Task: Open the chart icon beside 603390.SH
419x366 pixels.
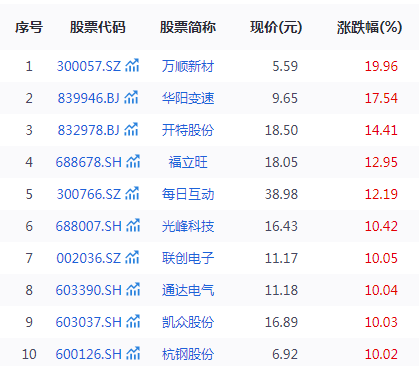Action: click(133, 290)
